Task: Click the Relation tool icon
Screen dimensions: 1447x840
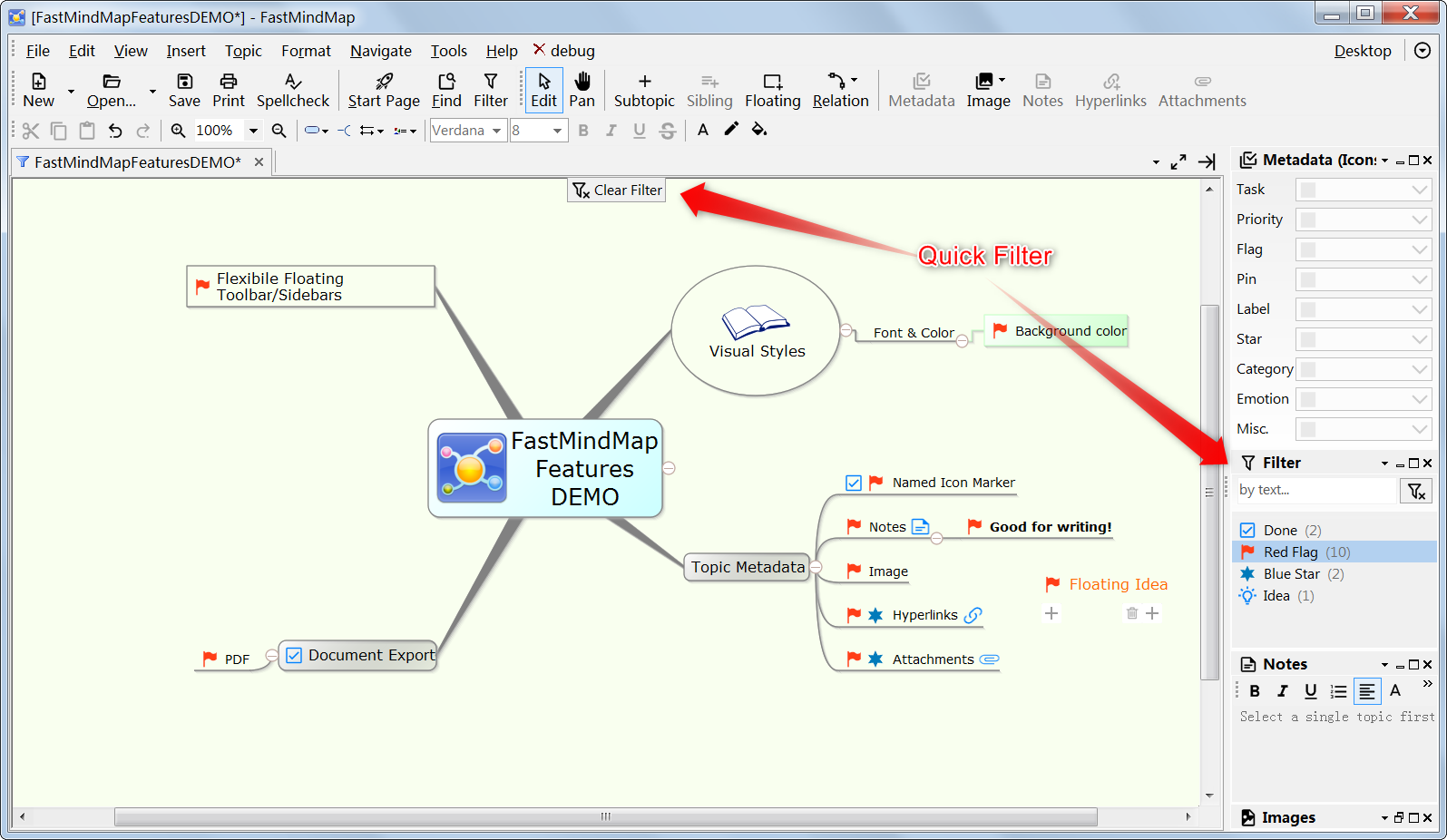Action: pyautogui.click(x=836, y=82)
